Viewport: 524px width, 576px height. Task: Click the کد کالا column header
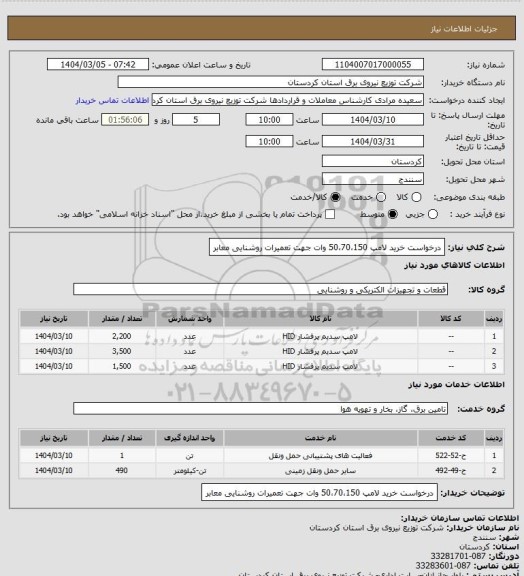451,319
